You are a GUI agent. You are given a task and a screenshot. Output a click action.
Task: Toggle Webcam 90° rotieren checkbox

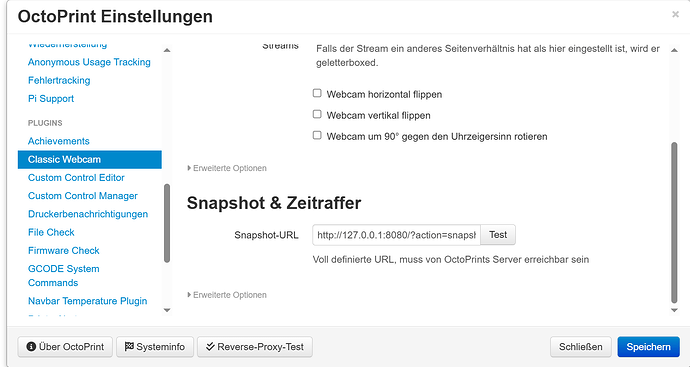317,135
